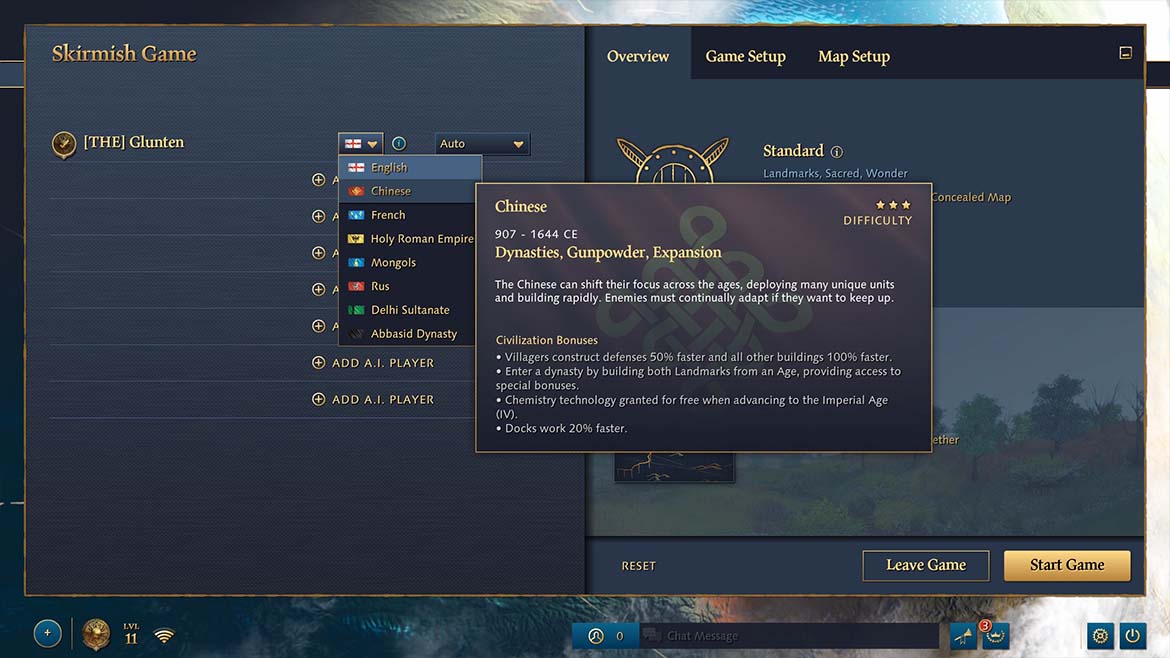Click the power quit icon
Screen dimensions: 1170x658
click(1132, 636)
